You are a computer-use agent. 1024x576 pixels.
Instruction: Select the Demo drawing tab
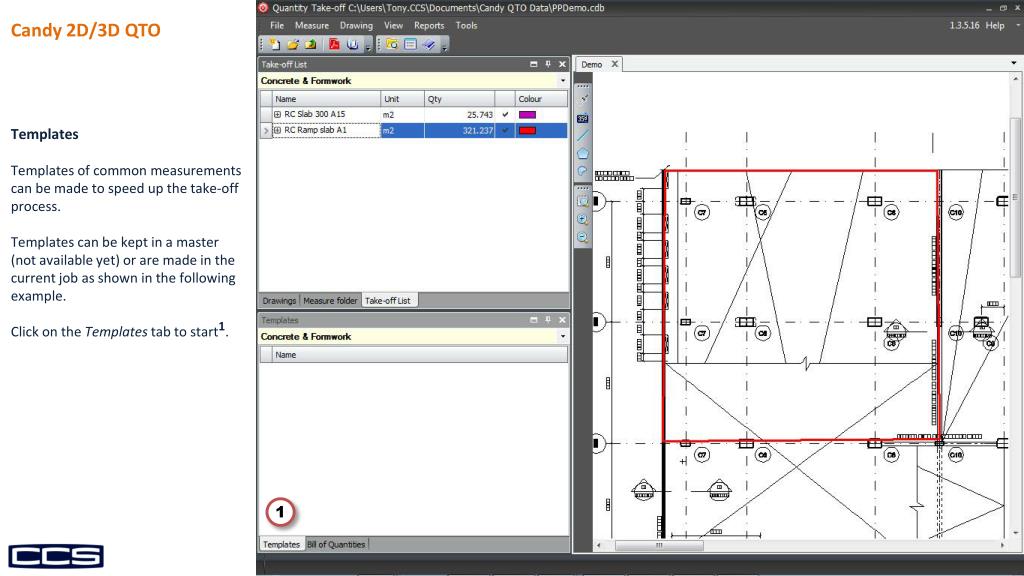[x=592, y=64]
